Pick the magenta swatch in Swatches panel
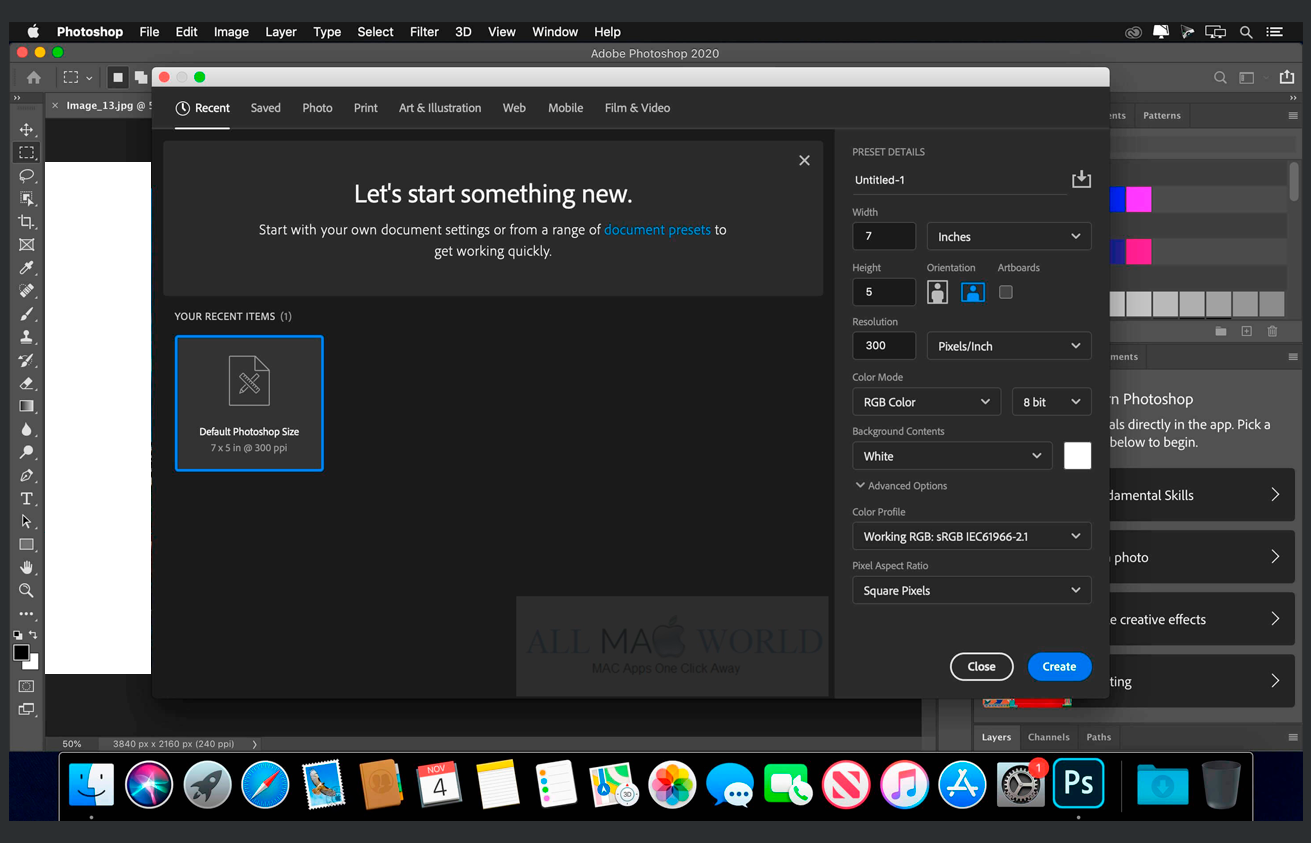1311x843 pixels. pos(1139,200)
